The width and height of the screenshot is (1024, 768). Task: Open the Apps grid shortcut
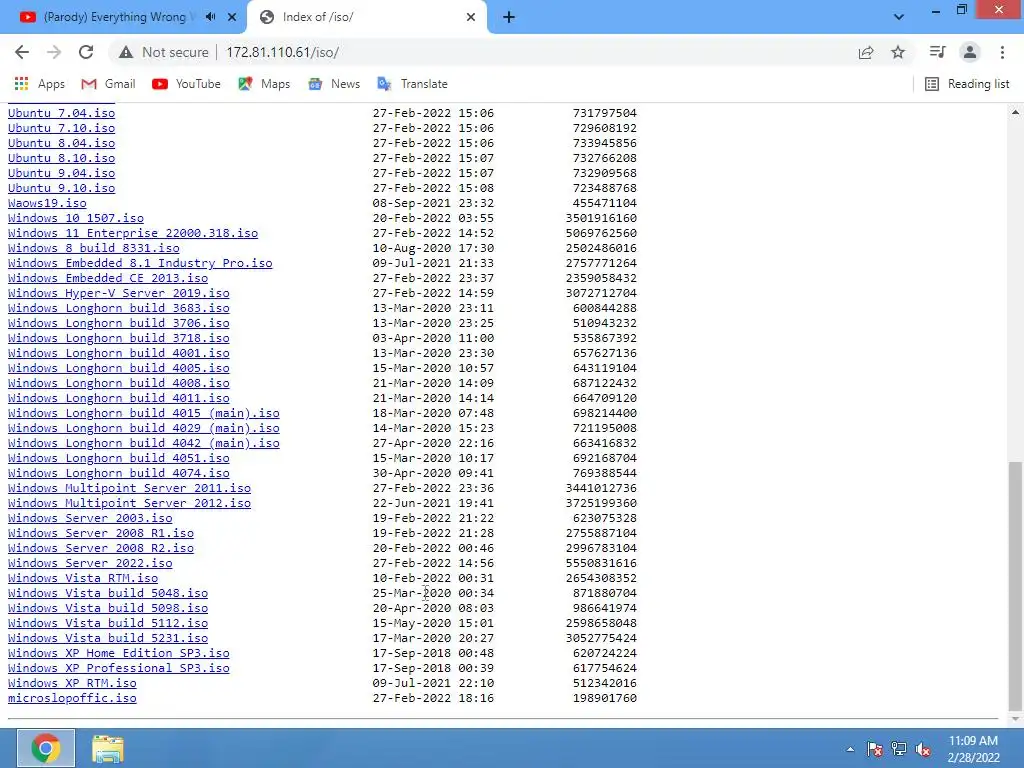pyautogui.click(x=39, y=84)
